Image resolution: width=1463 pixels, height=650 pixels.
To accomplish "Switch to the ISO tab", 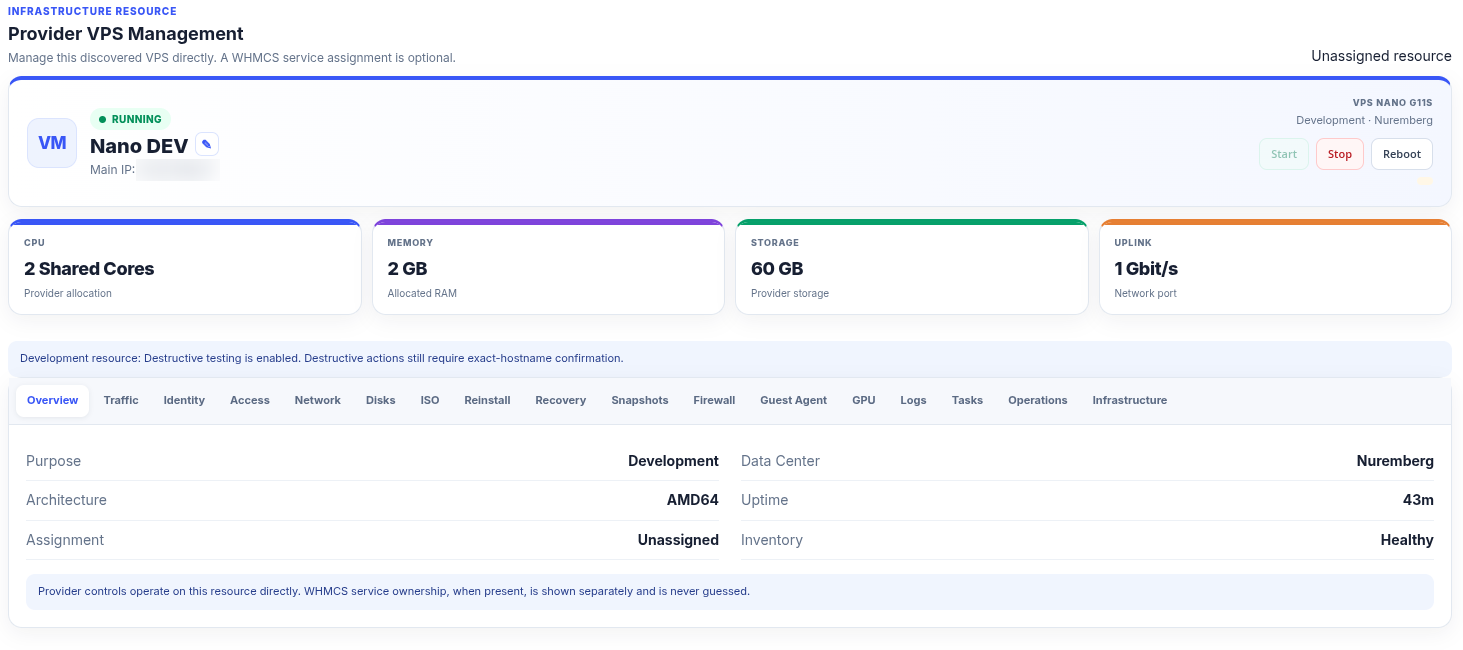I will coord(430,400).
